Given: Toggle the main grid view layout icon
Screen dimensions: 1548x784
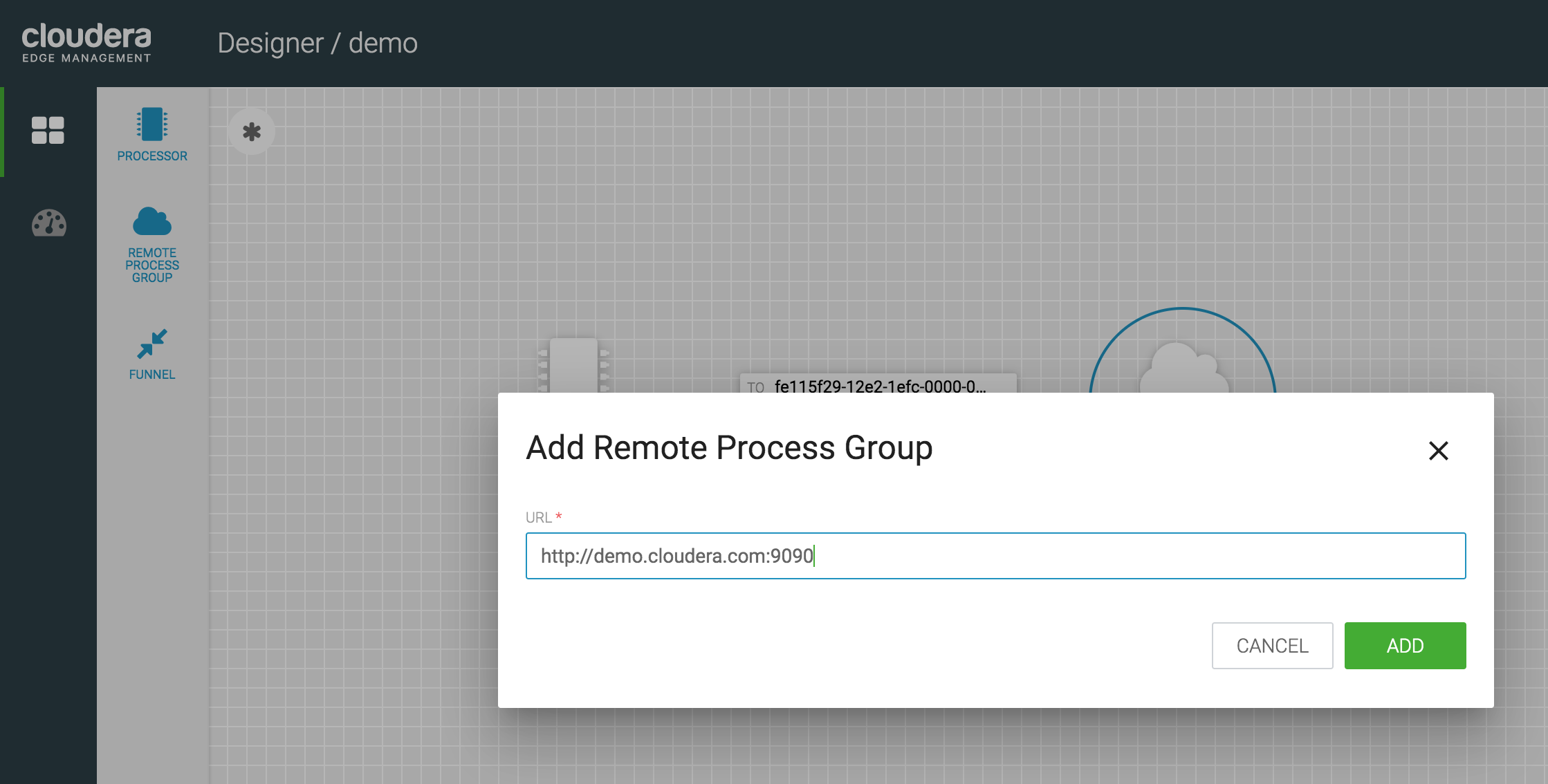Looking at the screenshot, I should (x=47, y=131).
